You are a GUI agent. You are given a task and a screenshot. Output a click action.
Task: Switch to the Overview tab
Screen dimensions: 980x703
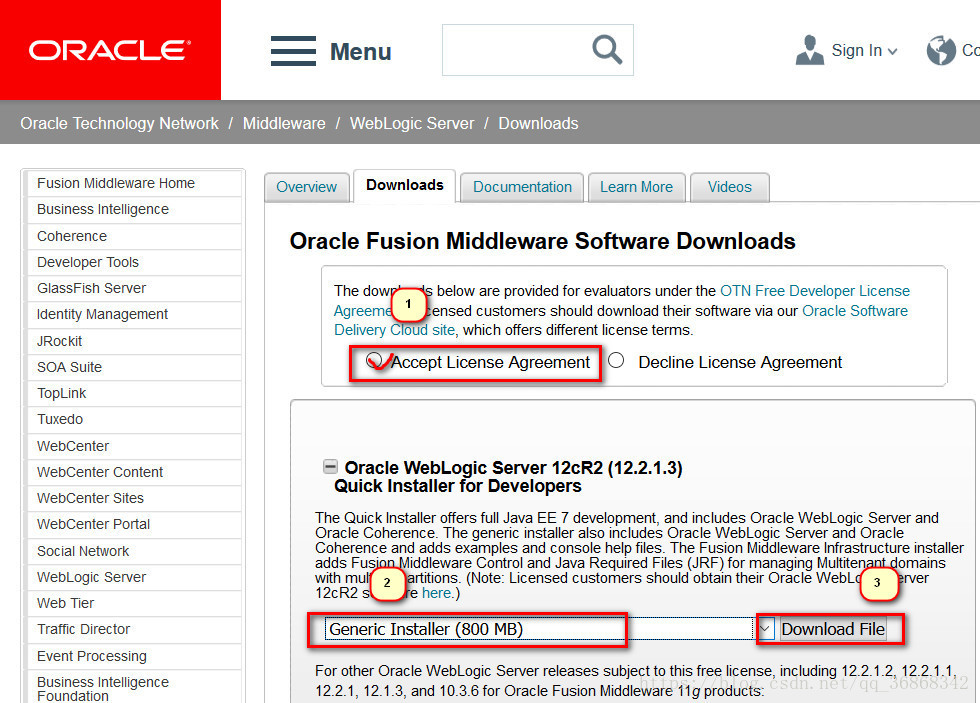pos(306,187)
